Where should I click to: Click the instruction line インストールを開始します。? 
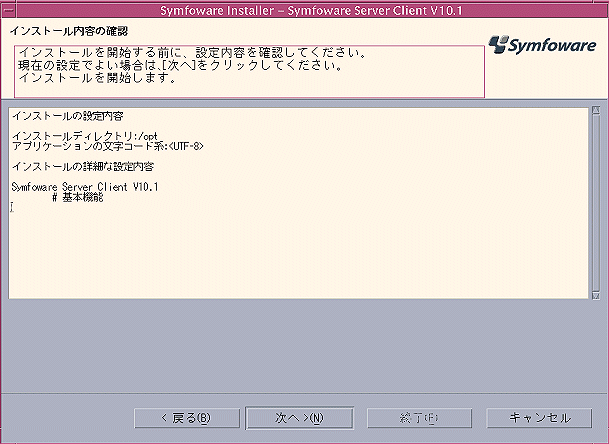[x=97, y=78]
